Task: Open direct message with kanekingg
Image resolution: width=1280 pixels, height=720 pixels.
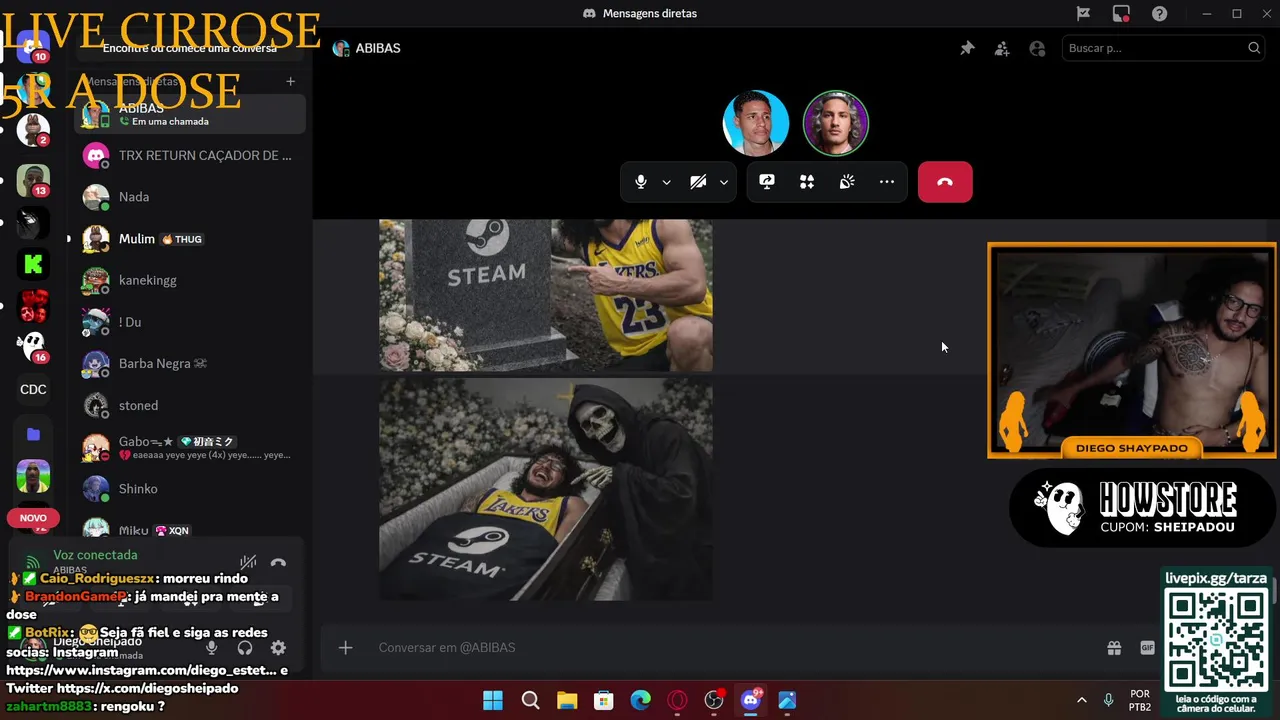Action: point(190,280)
